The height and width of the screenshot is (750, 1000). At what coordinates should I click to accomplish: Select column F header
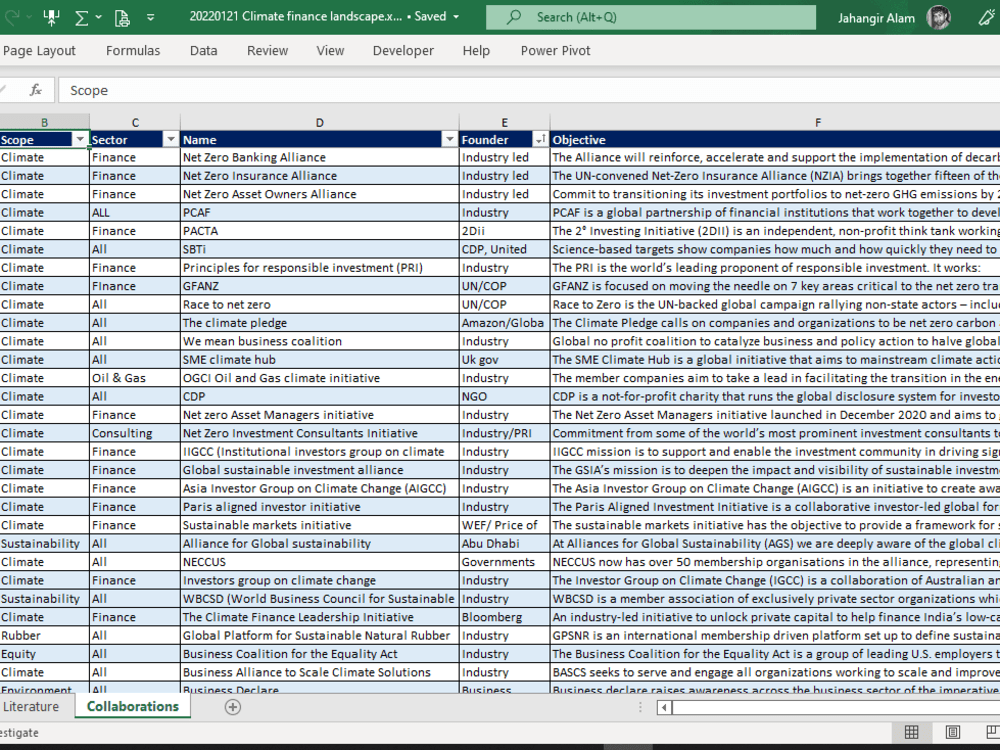[818, 122]
